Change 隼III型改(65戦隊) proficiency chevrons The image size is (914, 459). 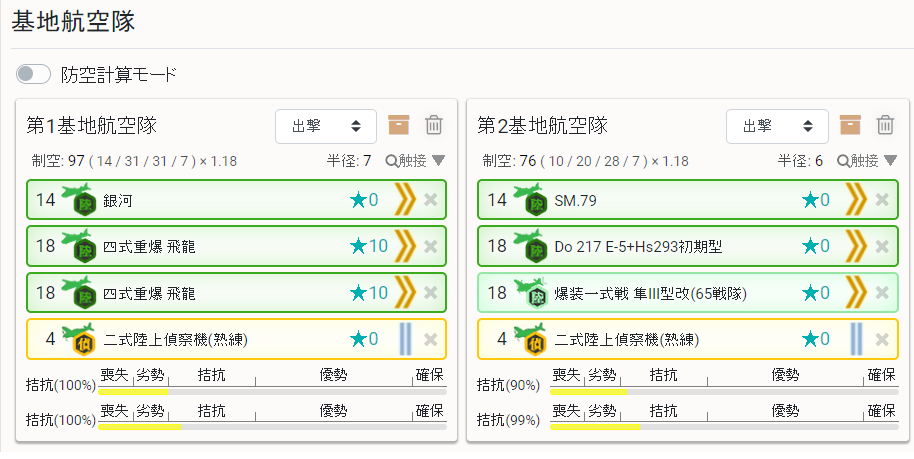click(856, 293)
